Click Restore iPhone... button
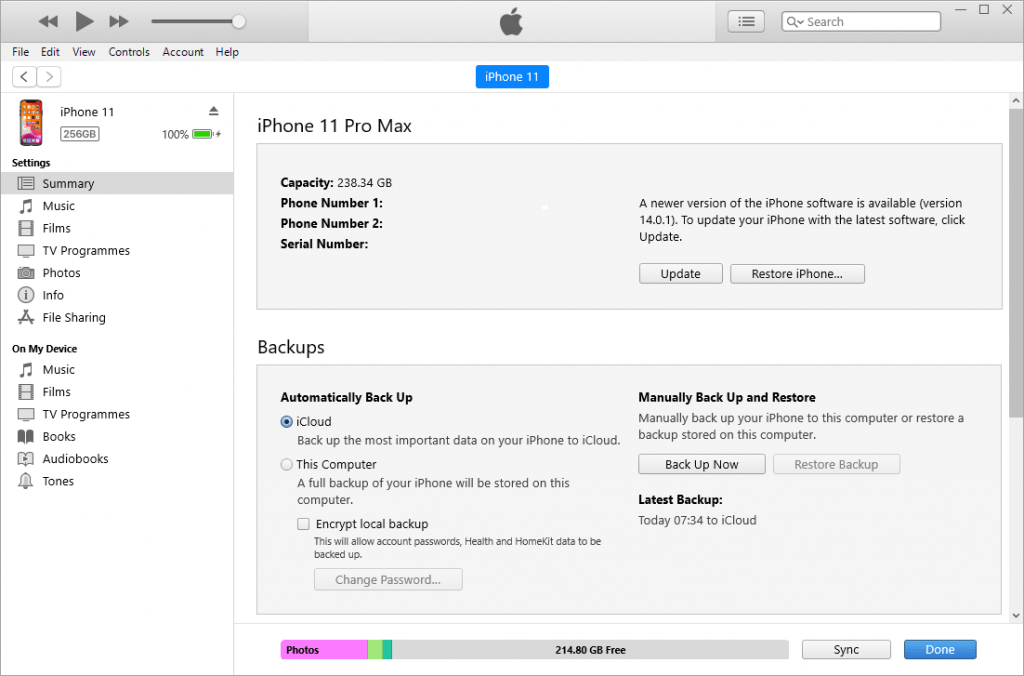 pos(797,274)
